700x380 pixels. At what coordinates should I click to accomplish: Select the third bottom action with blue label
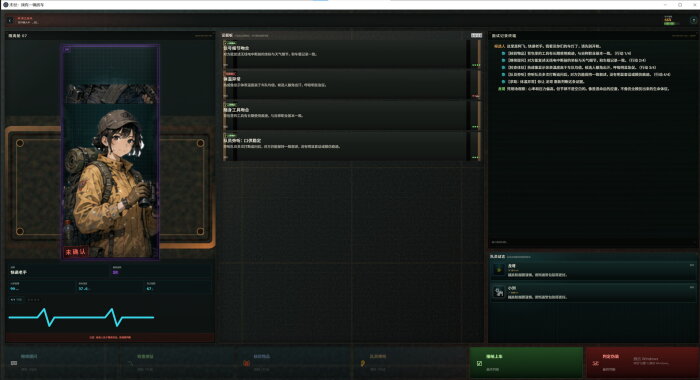tap(294, 363)
